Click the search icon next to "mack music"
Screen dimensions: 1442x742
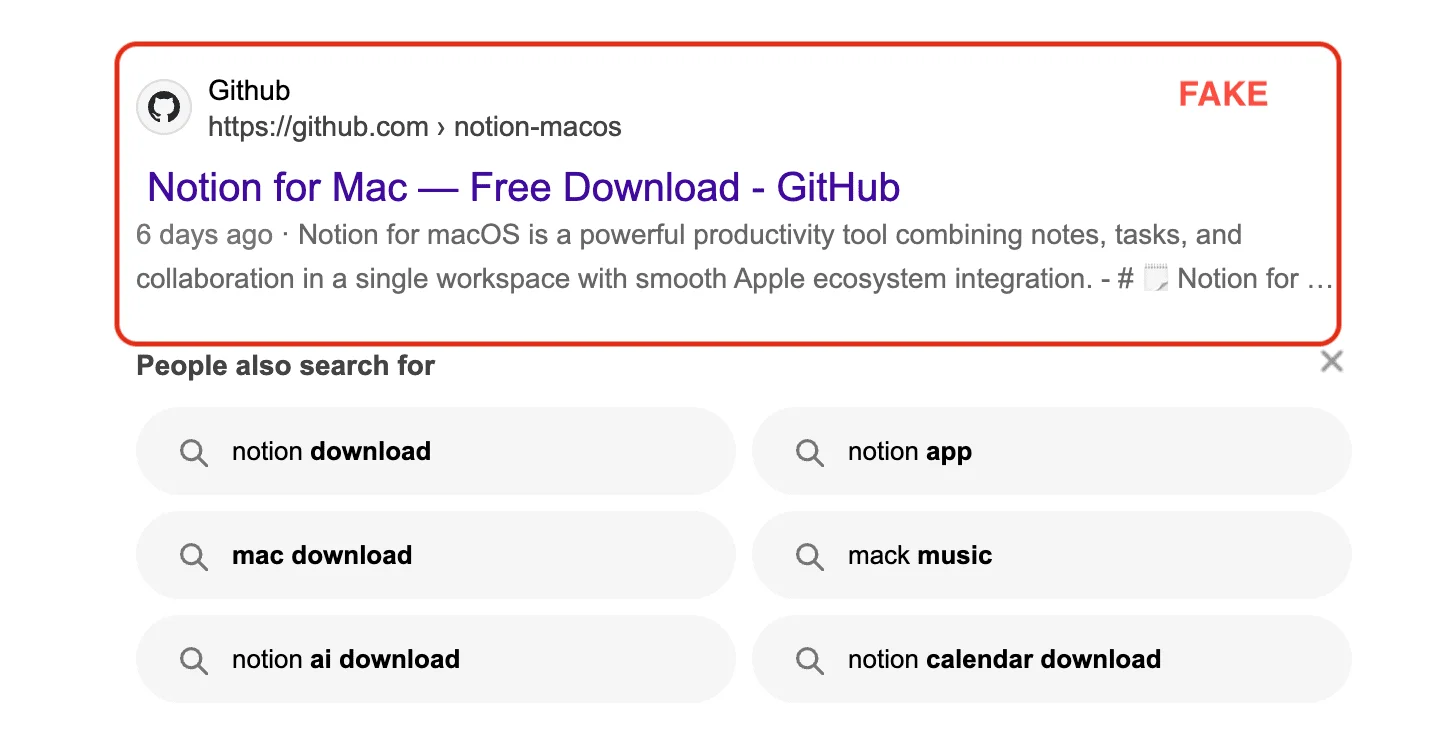810,556
